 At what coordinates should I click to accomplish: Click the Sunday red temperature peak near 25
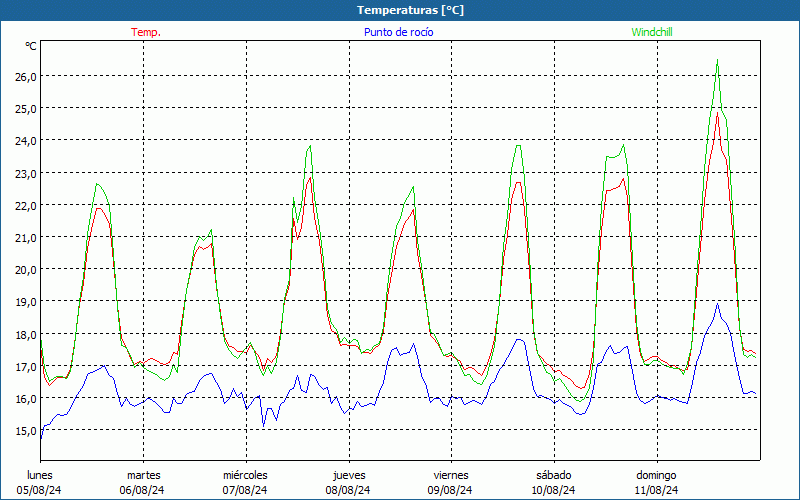pyautogui.click(x=718, y=113)
